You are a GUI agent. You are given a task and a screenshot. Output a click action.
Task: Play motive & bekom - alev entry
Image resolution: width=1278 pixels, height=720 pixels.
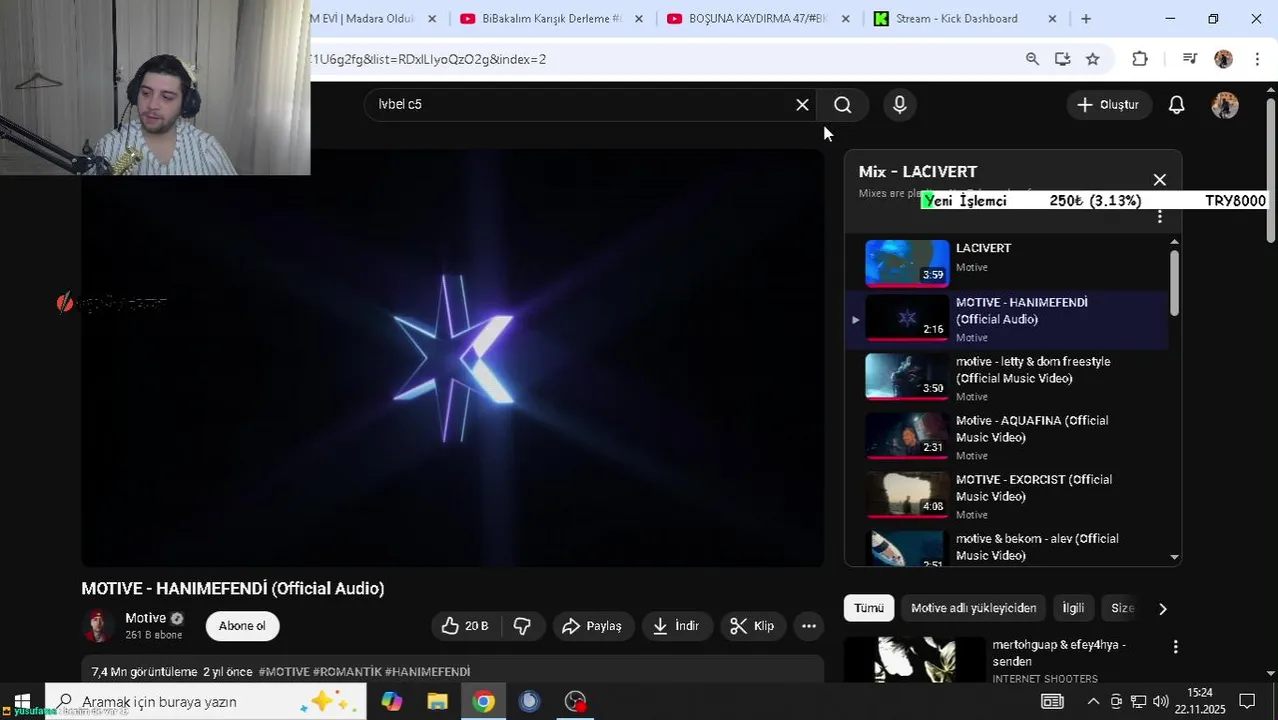pos(1007,547)
